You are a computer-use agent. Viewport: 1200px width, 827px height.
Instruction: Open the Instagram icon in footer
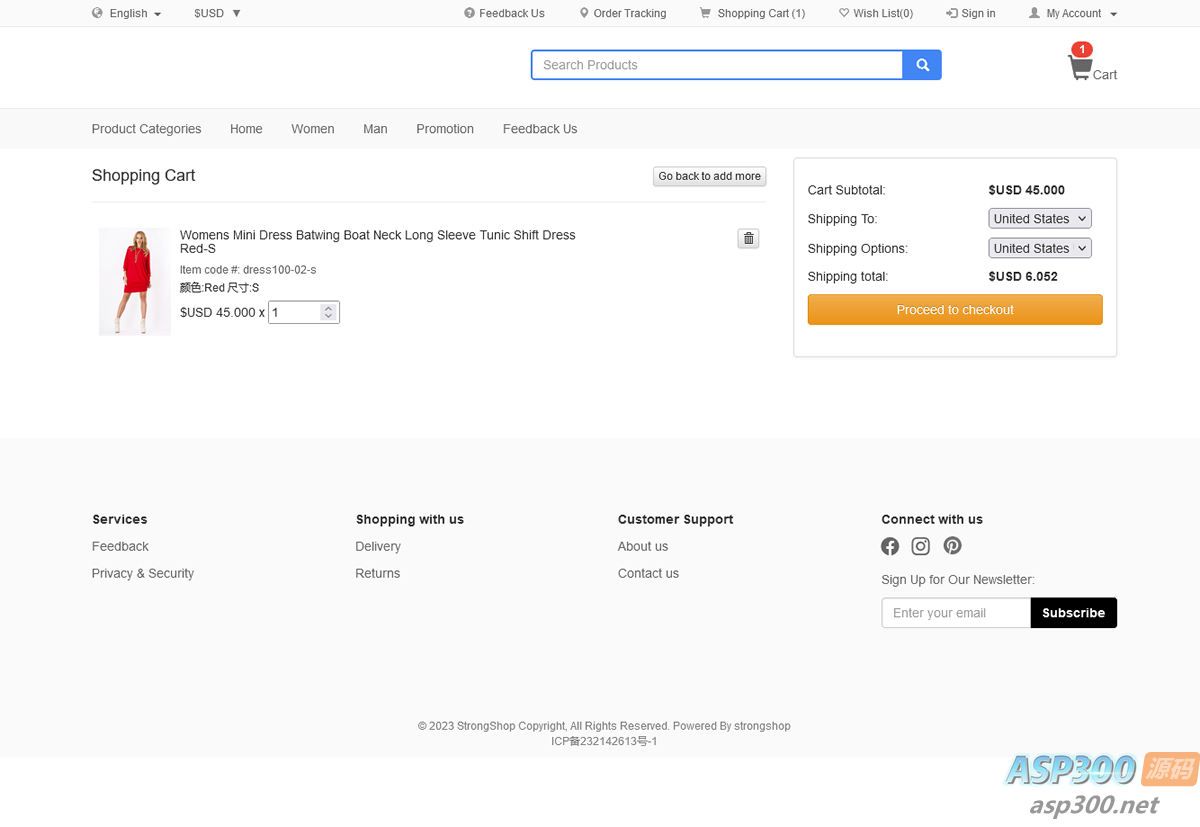click(x=921, y=546)
